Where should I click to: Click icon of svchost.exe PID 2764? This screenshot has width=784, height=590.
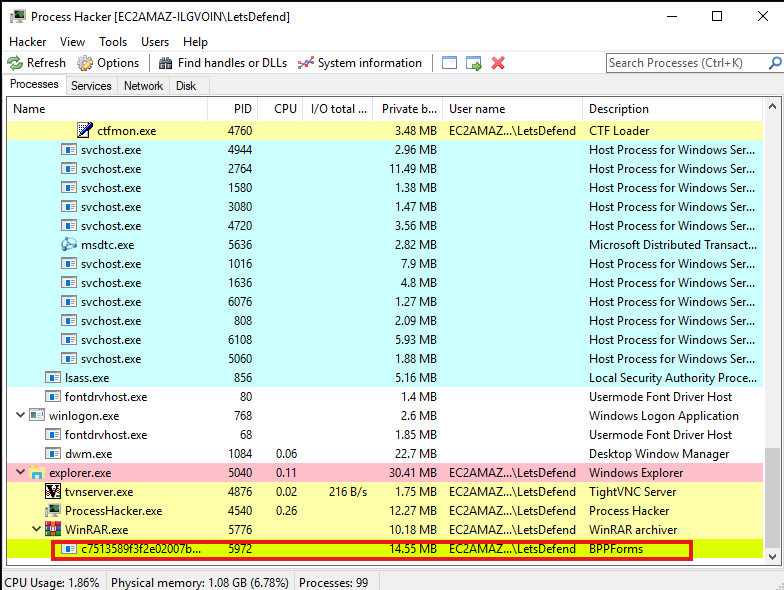click(69, 168)
